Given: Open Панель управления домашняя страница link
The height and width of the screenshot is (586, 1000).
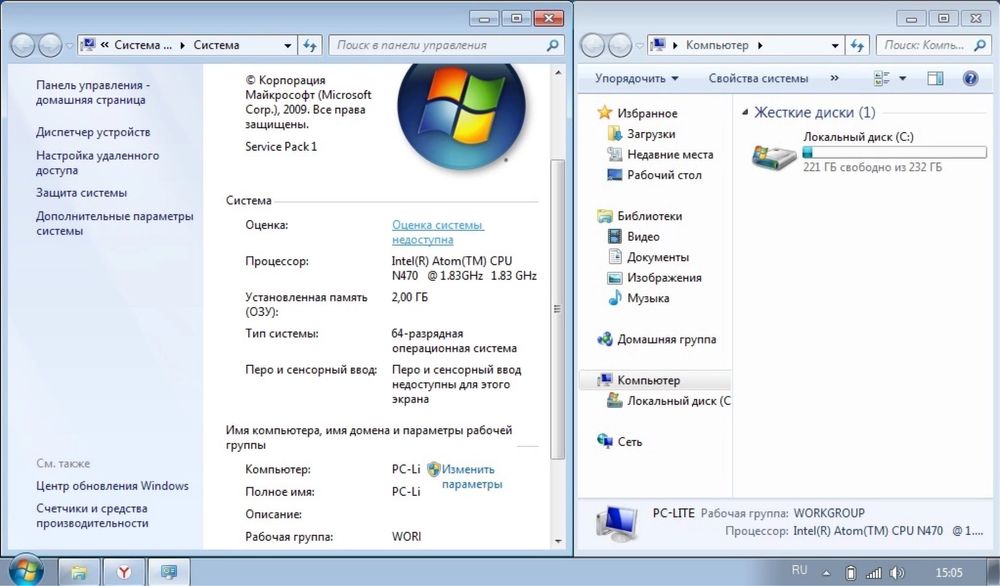Looking at the screenshot, I should [93, 92].
